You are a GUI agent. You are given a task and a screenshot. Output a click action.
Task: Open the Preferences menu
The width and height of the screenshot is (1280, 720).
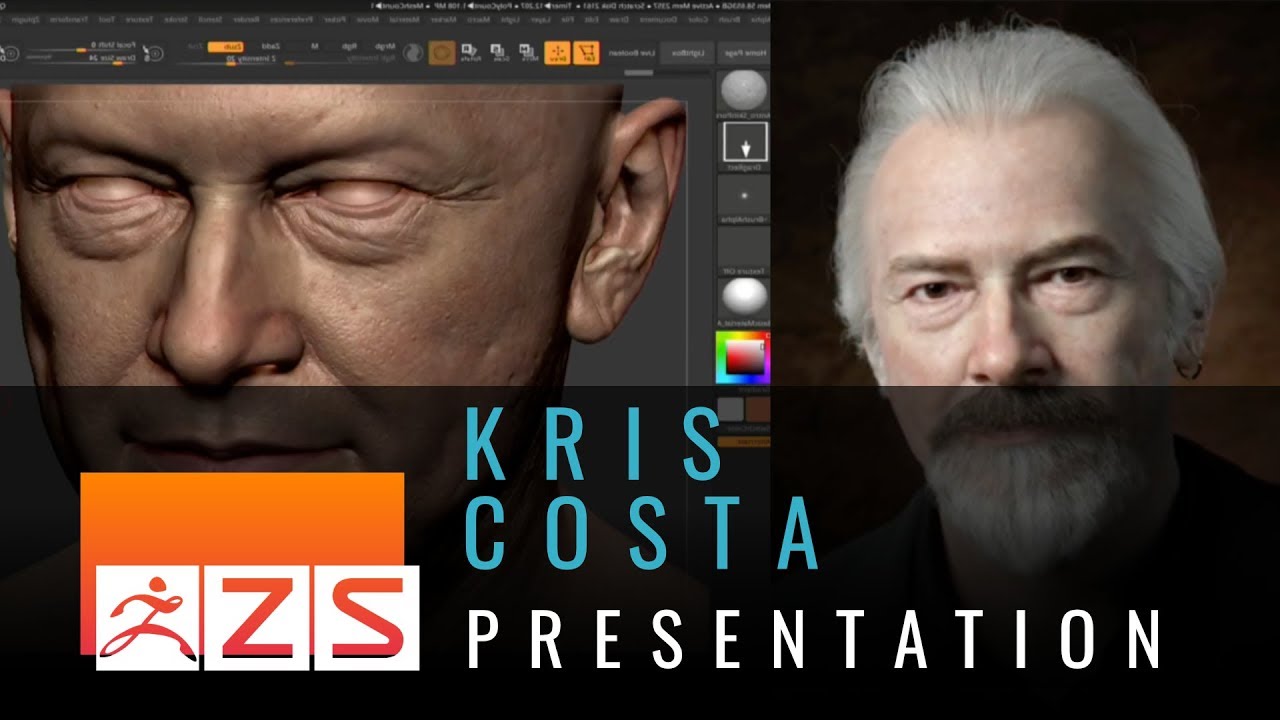(292, 20)
